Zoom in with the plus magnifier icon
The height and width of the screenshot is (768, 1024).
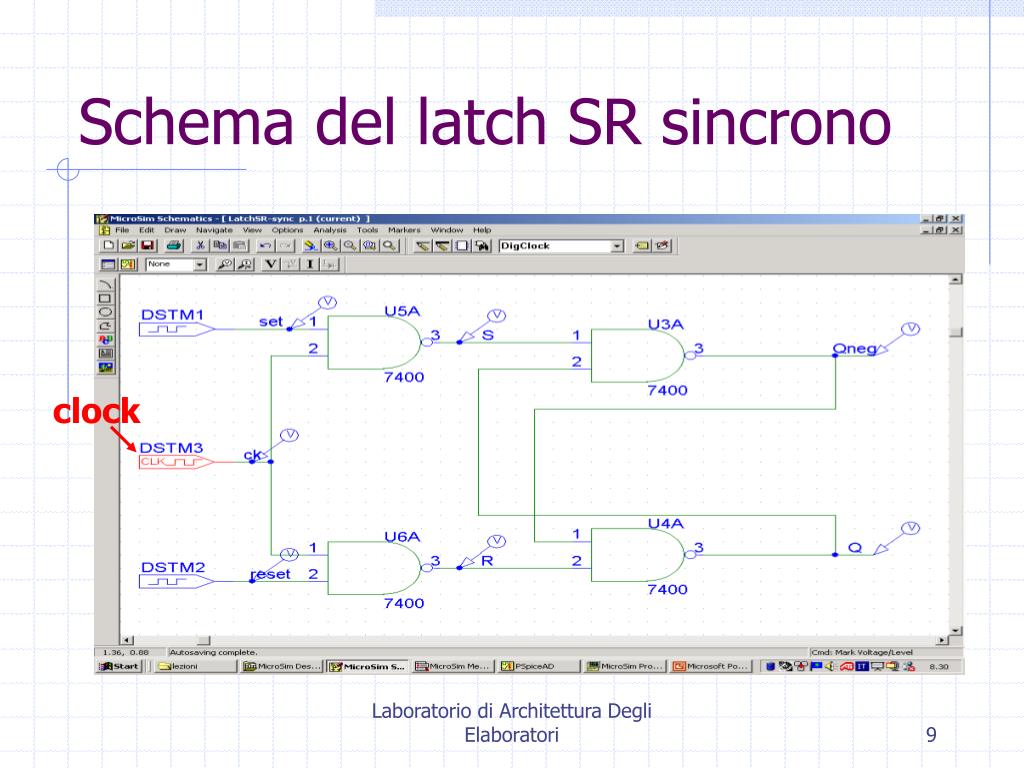(x=330, y=246)
